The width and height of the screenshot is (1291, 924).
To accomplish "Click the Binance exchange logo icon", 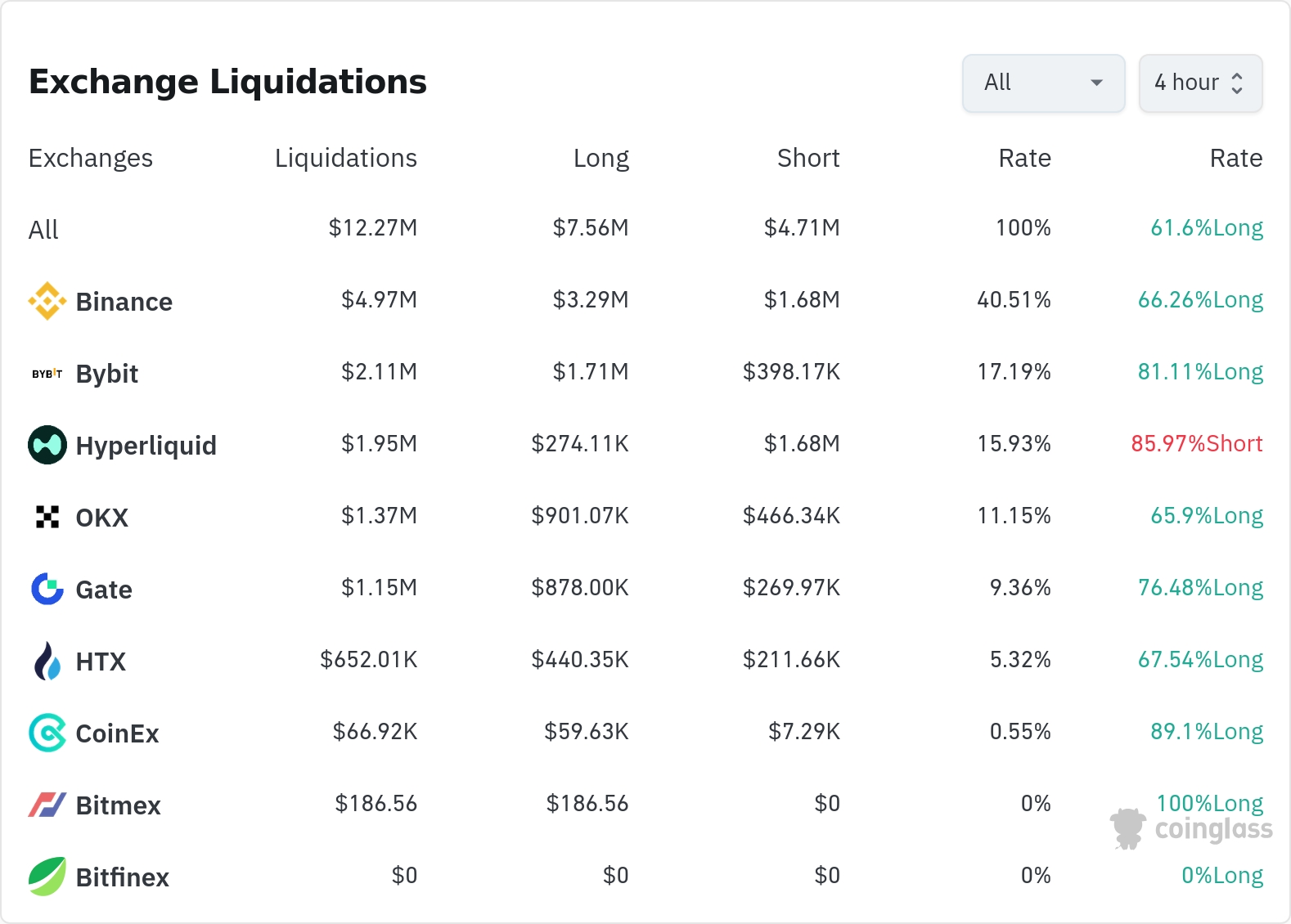I will (x=47, y=302).
